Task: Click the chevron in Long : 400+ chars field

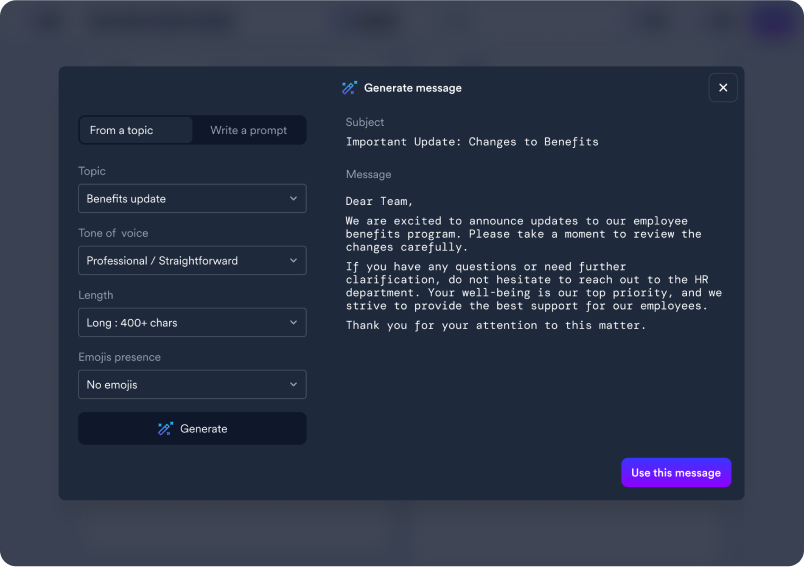Action: 294,323
